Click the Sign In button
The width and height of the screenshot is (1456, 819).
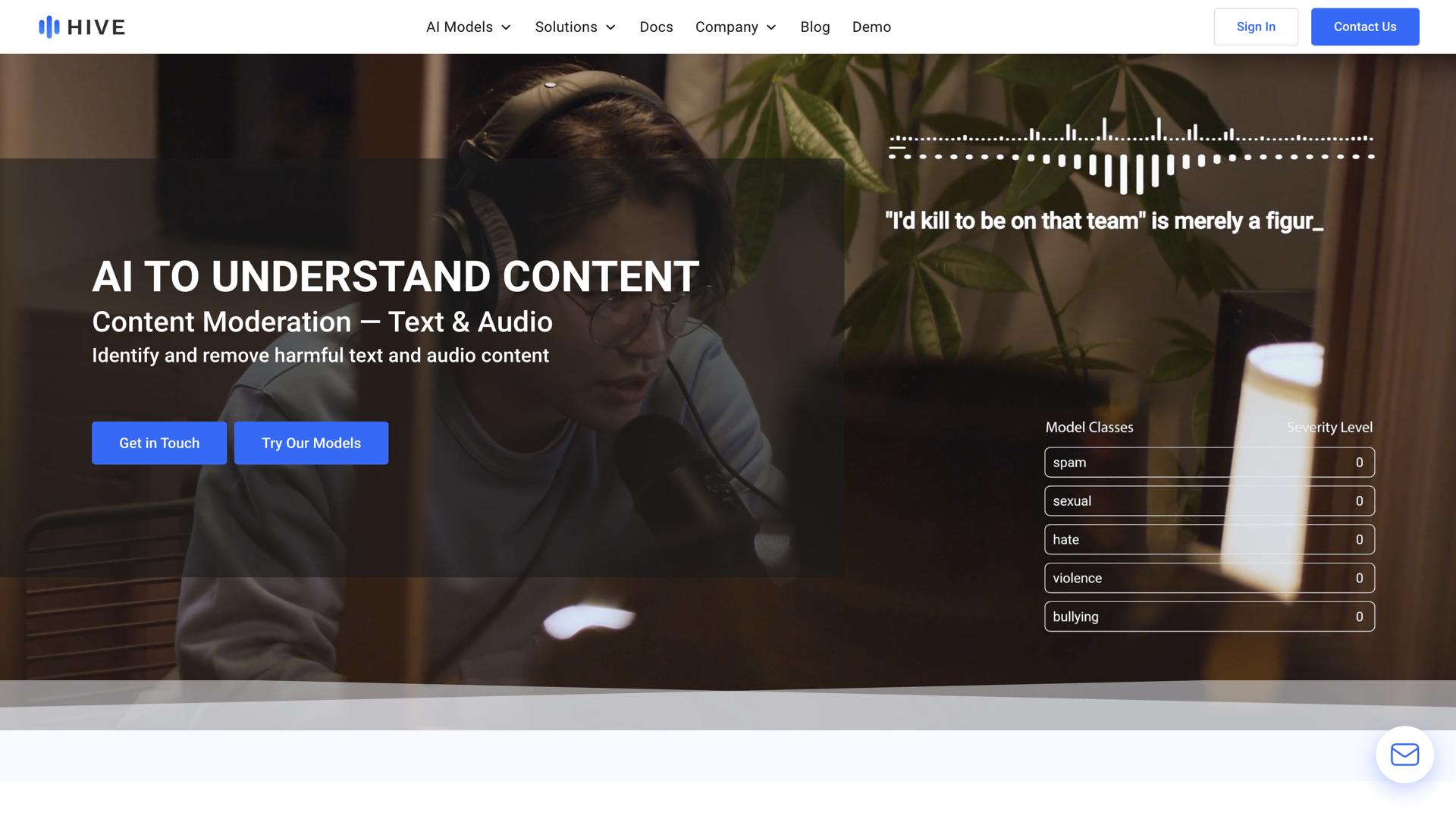1255,27
